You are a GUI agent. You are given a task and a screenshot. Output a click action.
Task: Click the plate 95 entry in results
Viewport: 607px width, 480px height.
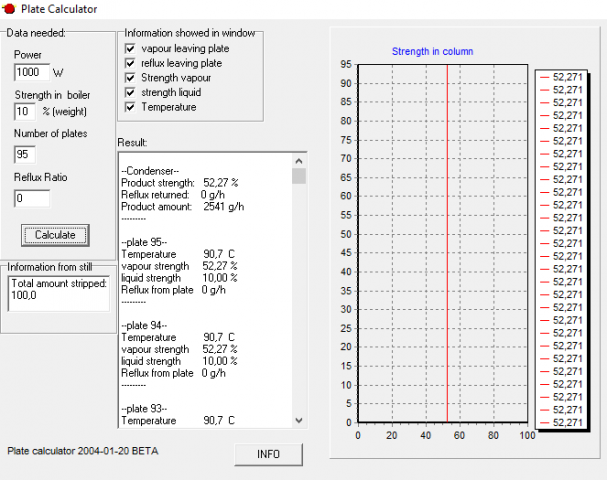tap(145, 241)
